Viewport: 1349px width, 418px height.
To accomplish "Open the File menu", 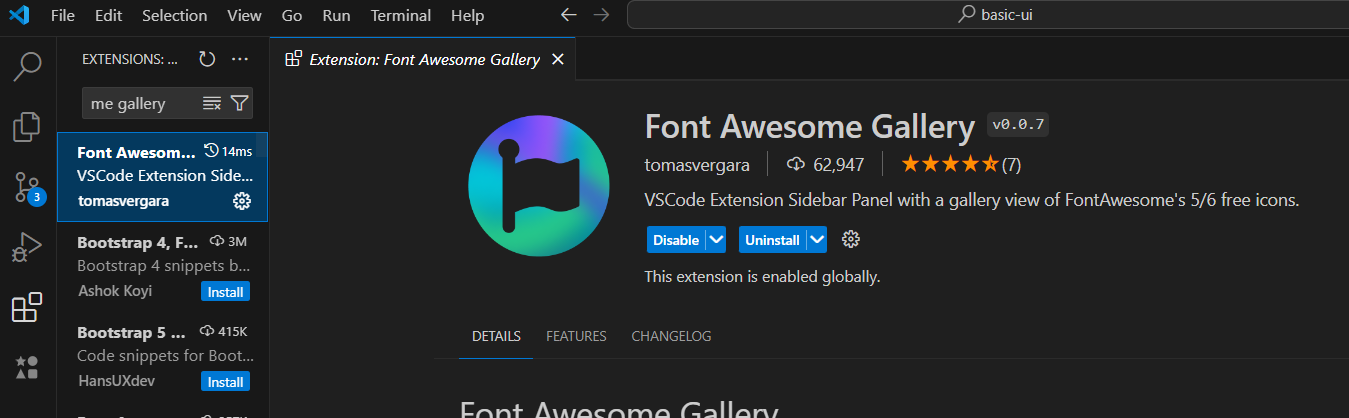I will (x=62, y=15).
